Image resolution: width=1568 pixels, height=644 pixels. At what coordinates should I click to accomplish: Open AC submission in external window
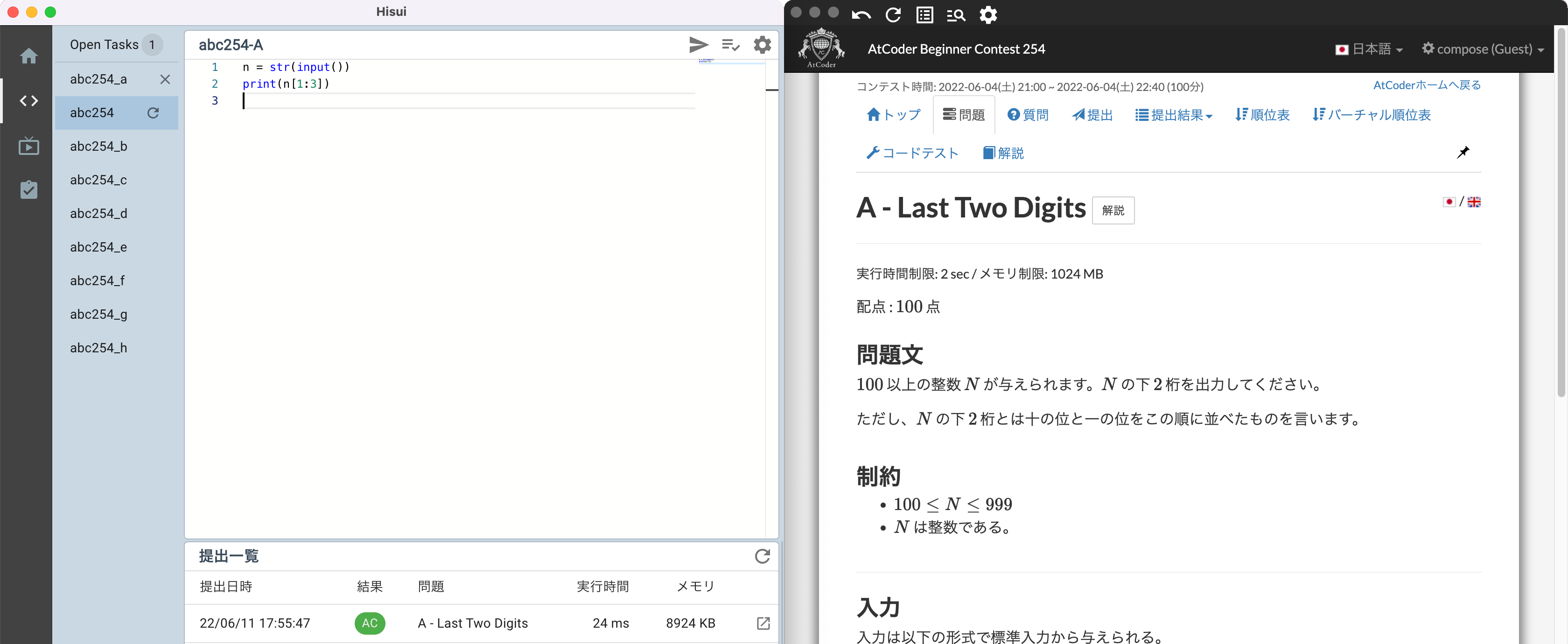tap(763, 623)
